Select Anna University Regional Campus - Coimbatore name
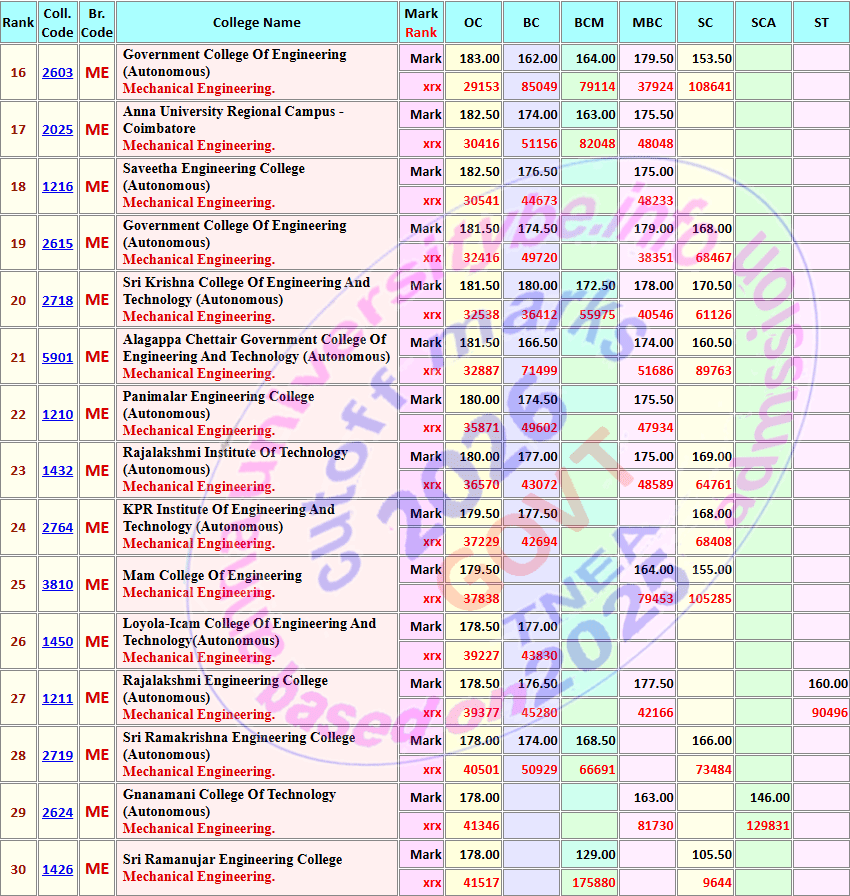850x896 pixels. coord(233,120)
